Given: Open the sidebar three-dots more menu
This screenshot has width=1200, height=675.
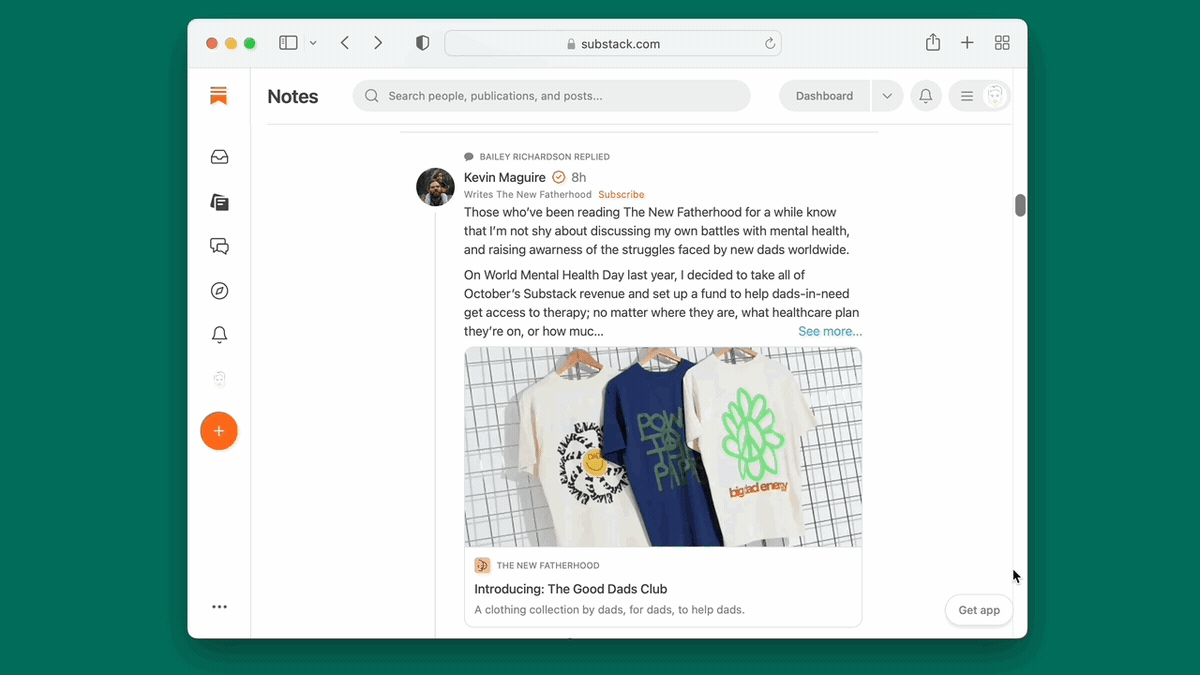Looking at the screenshot, I should coord(219,607).
